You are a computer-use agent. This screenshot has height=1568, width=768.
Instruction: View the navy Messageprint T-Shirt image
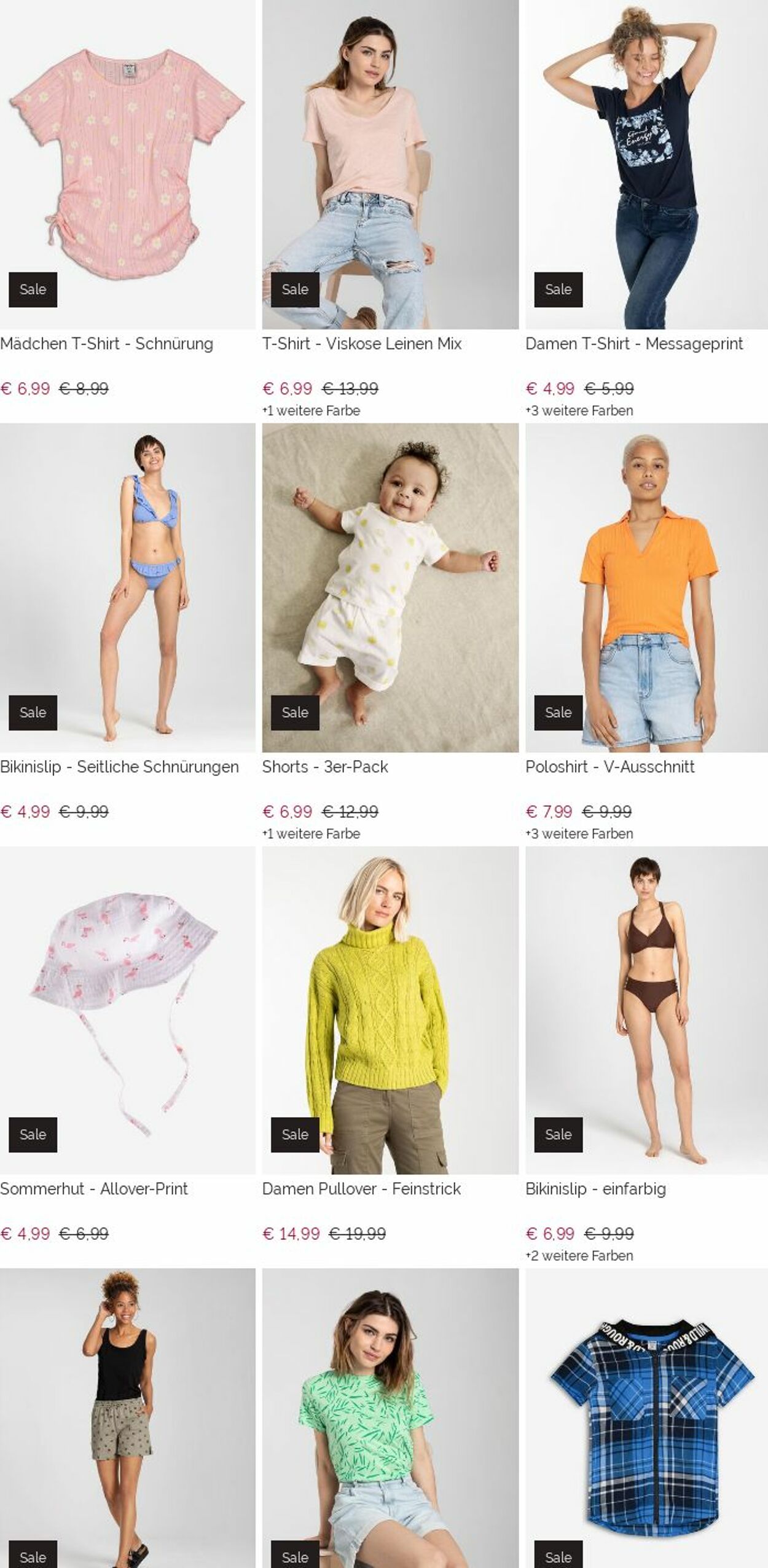pyautogui.click(x=646, y=165)
